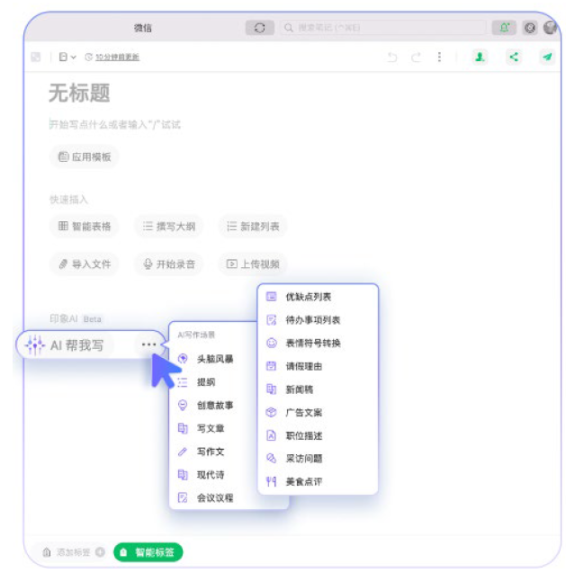Click the green paper plane send icon
The image size is (584, 582).
pos(547,57)
